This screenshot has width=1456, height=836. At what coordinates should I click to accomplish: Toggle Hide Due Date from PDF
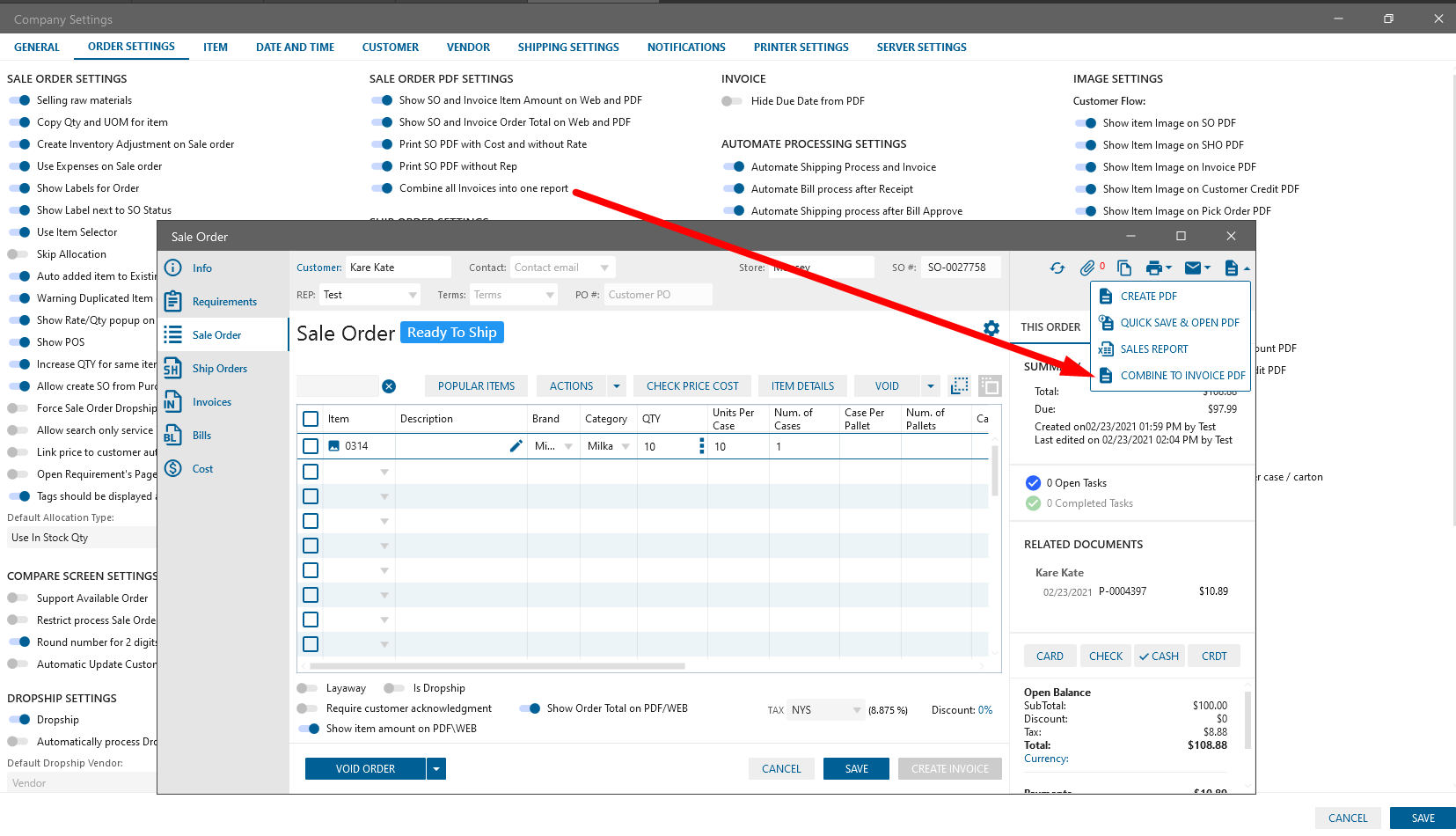(x=733, y=101)
